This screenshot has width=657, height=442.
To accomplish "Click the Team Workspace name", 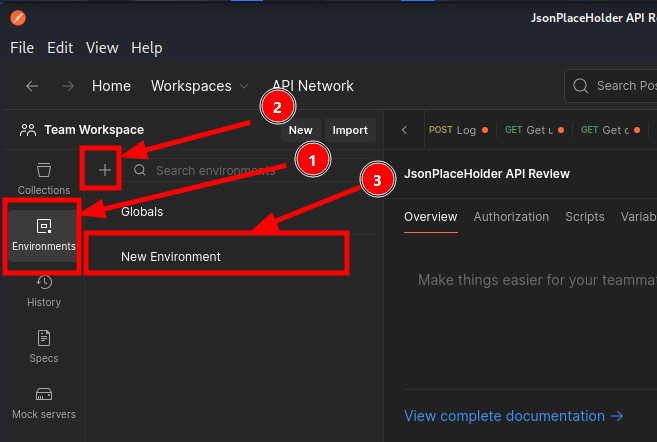I will [x=94, y=130].
